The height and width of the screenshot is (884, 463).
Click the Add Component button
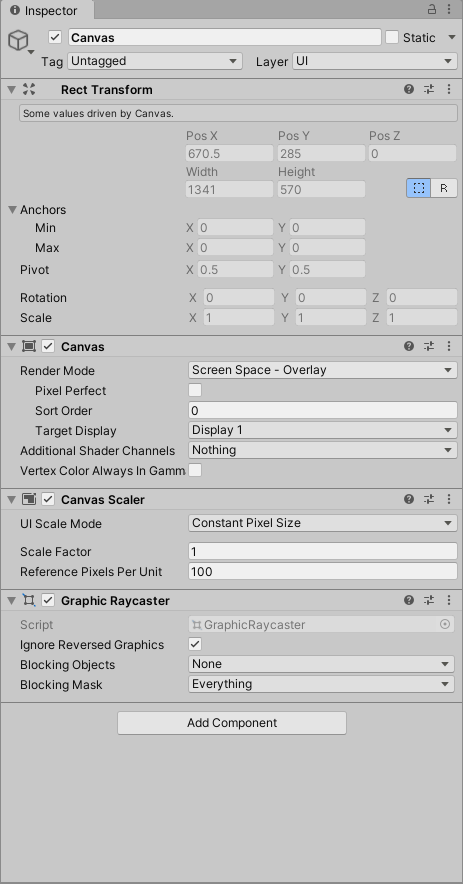[232, 723]
